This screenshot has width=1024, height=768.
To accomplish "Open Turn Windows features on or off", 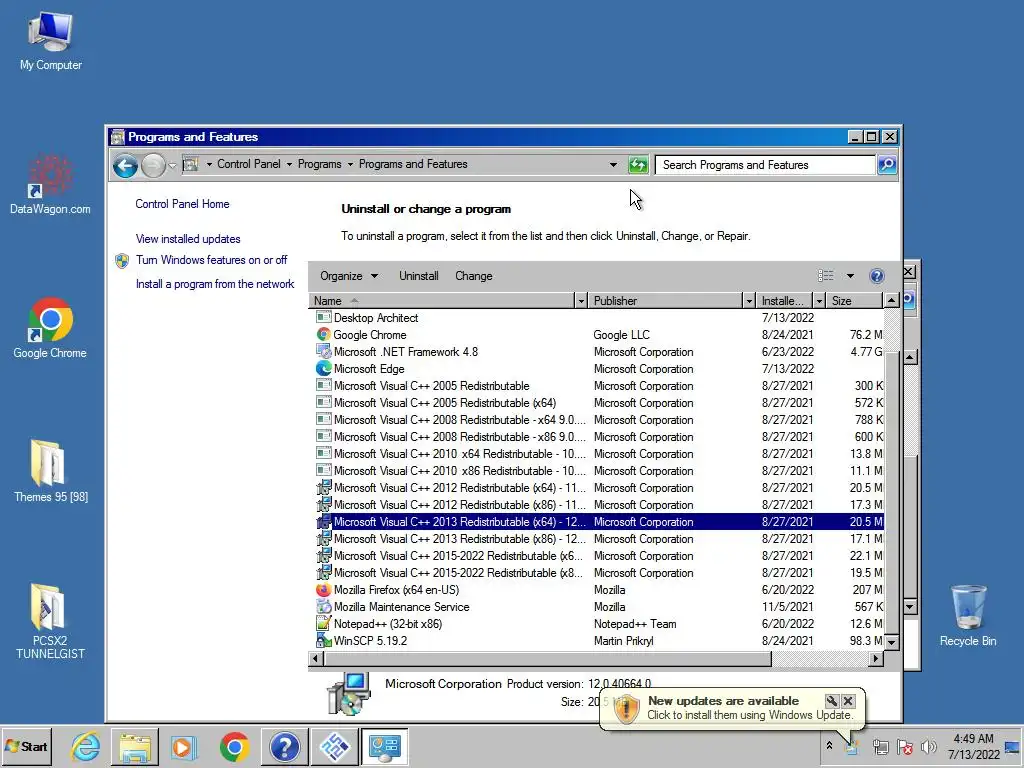I will pos(212,260).
